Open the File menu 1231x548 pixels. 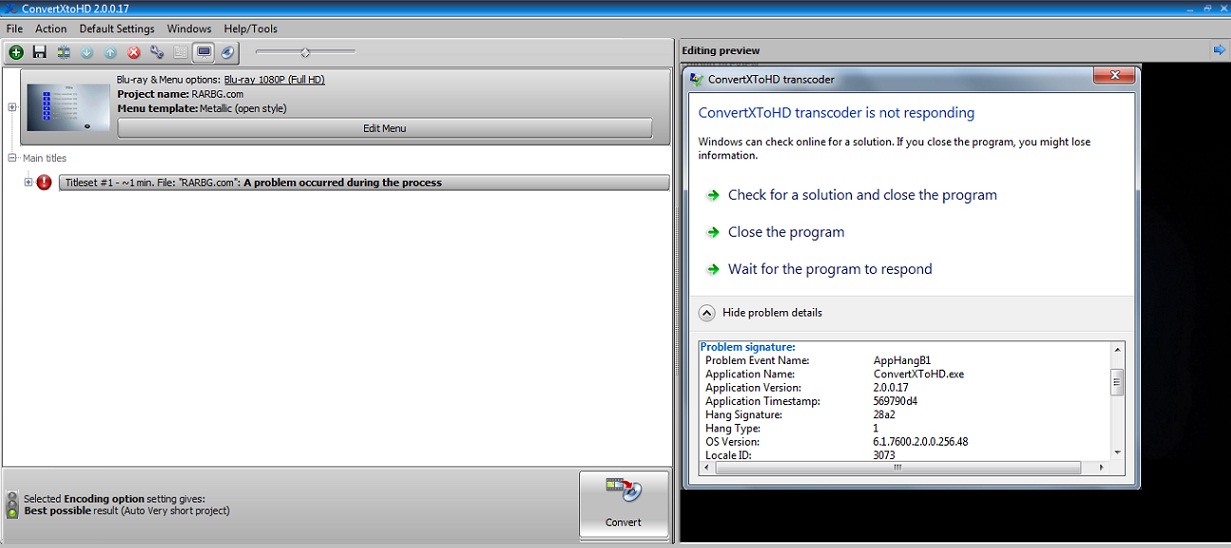[14, 29]
